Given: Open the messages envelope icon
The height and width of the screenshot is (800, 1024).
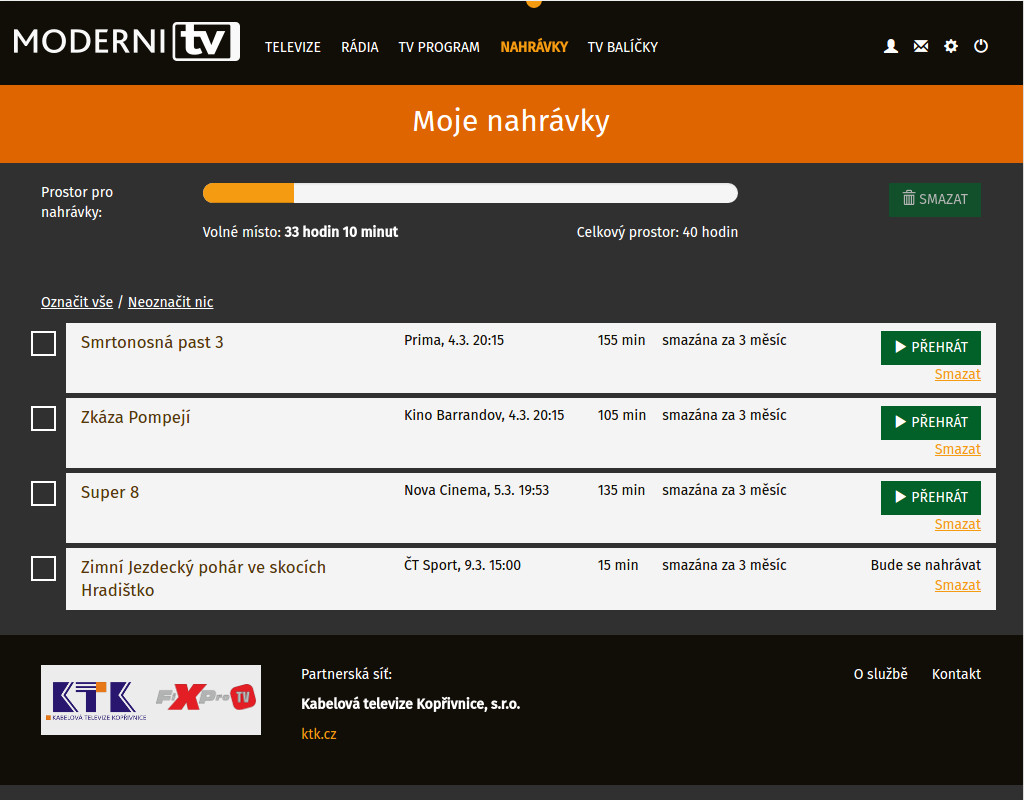Looking at the screenshot, I should point(921,46).
